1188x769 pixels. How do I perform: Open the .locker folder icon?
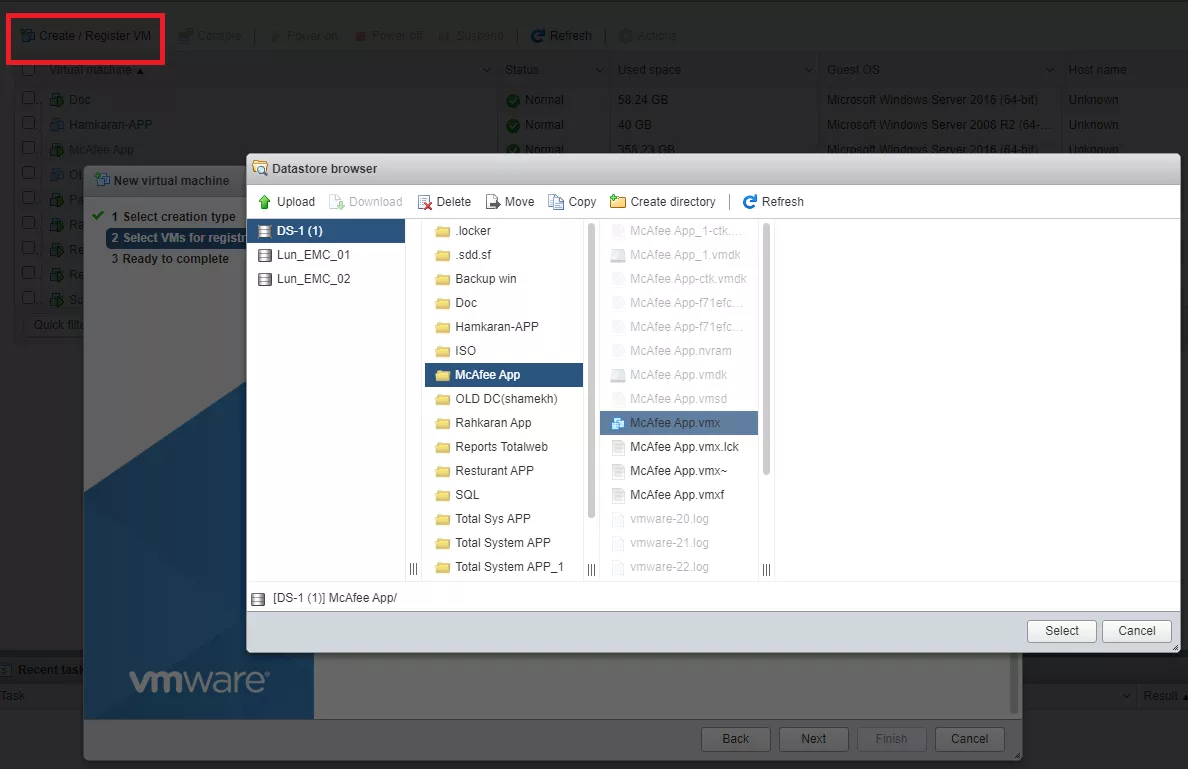(442, 232)
